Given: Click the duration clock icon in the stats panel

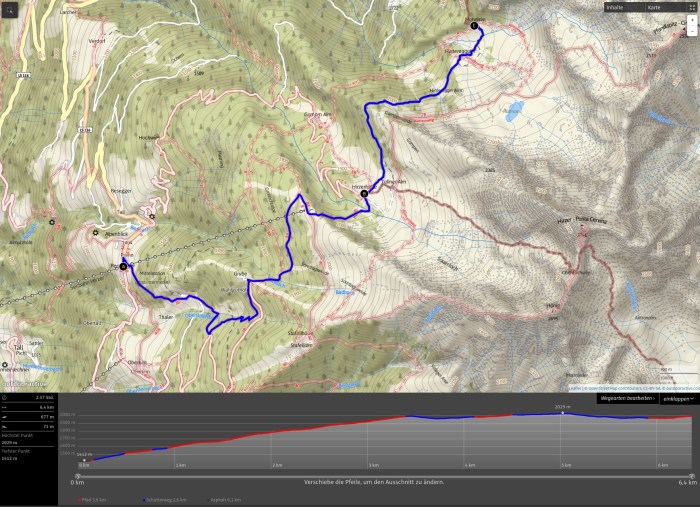Looking at the screenshot, I should pos(5,398).
